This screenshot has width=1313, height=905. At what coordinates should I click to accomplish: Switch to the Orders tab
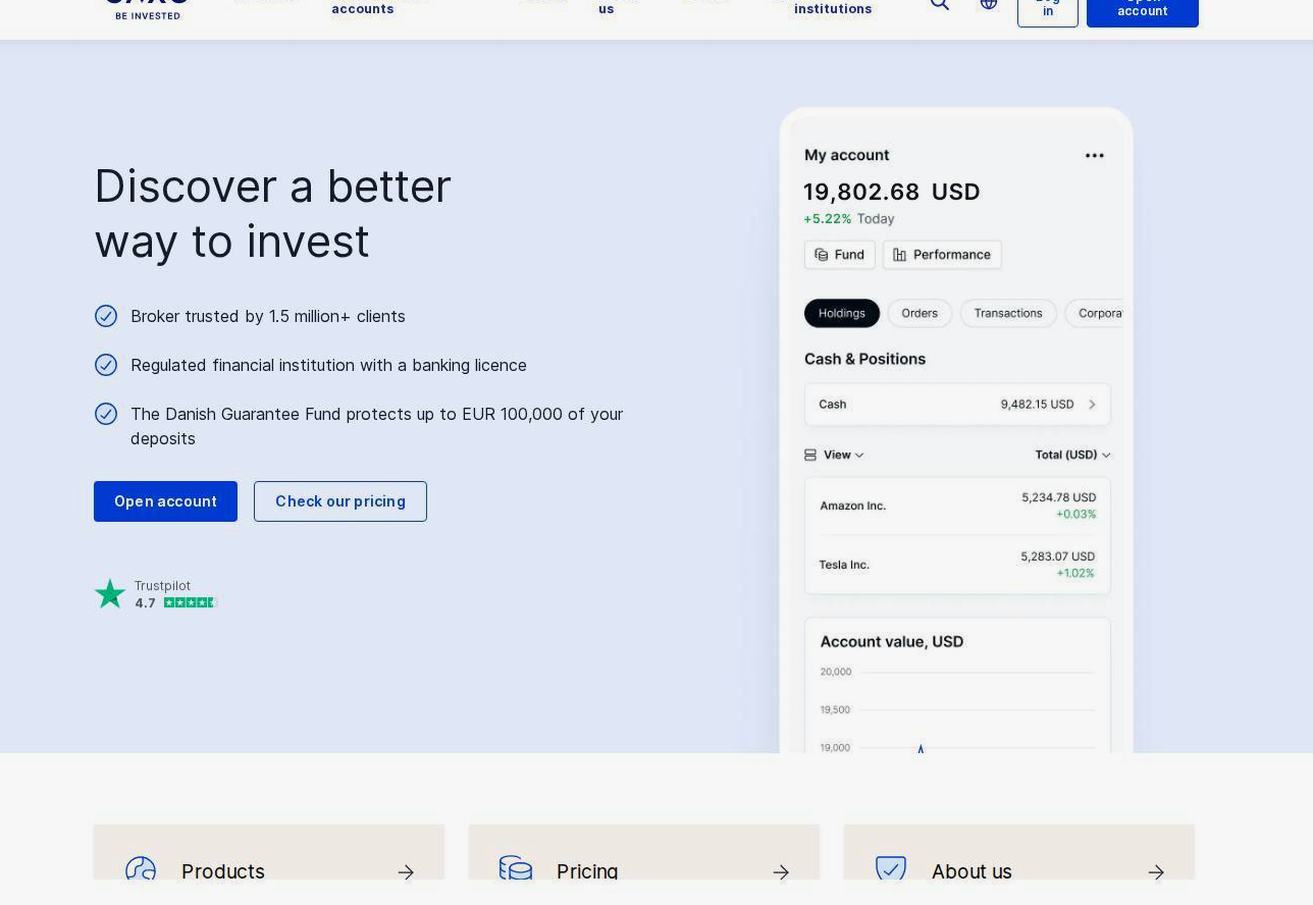pyautogui.click(x=920, y=313)
